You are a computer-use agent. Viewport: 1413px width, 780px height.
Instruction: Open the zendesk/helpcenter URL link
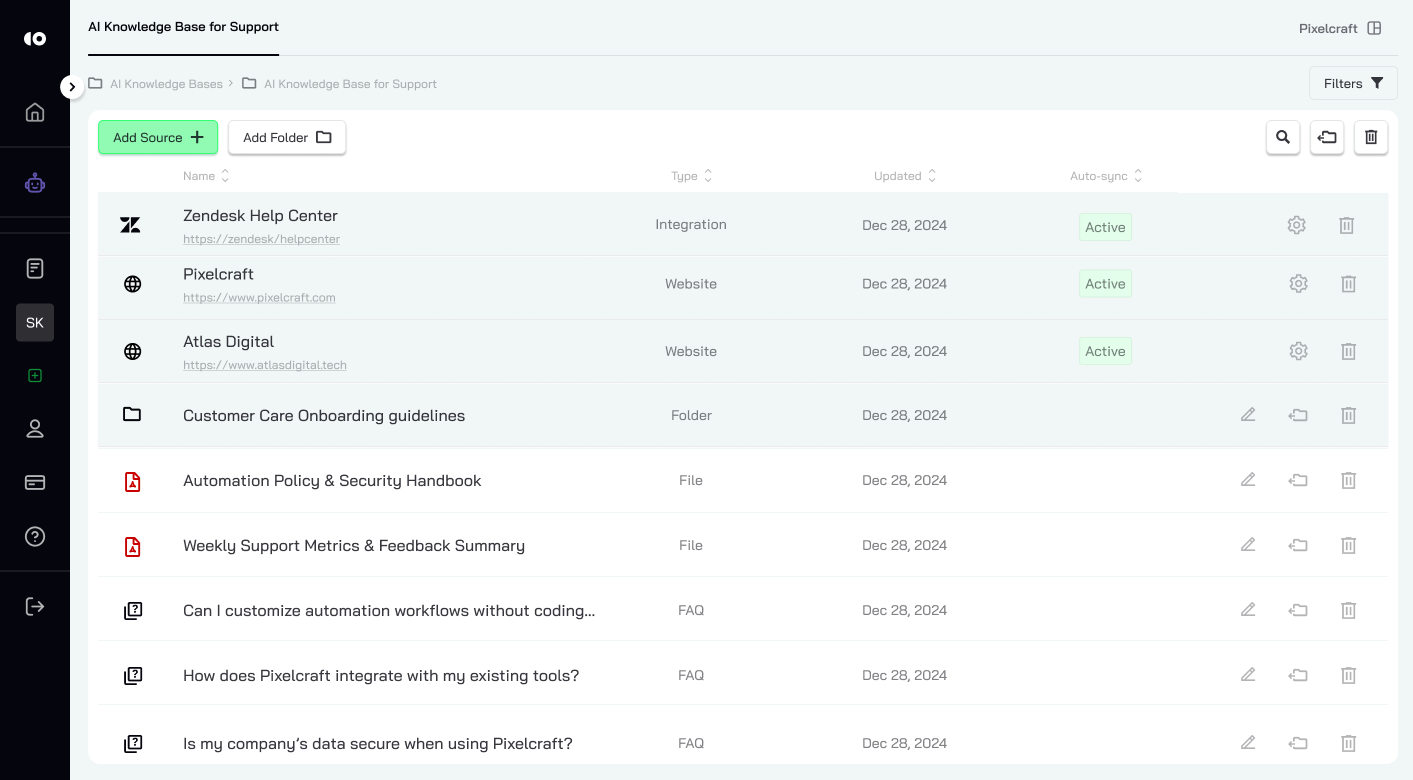click(x=261, y=239)
